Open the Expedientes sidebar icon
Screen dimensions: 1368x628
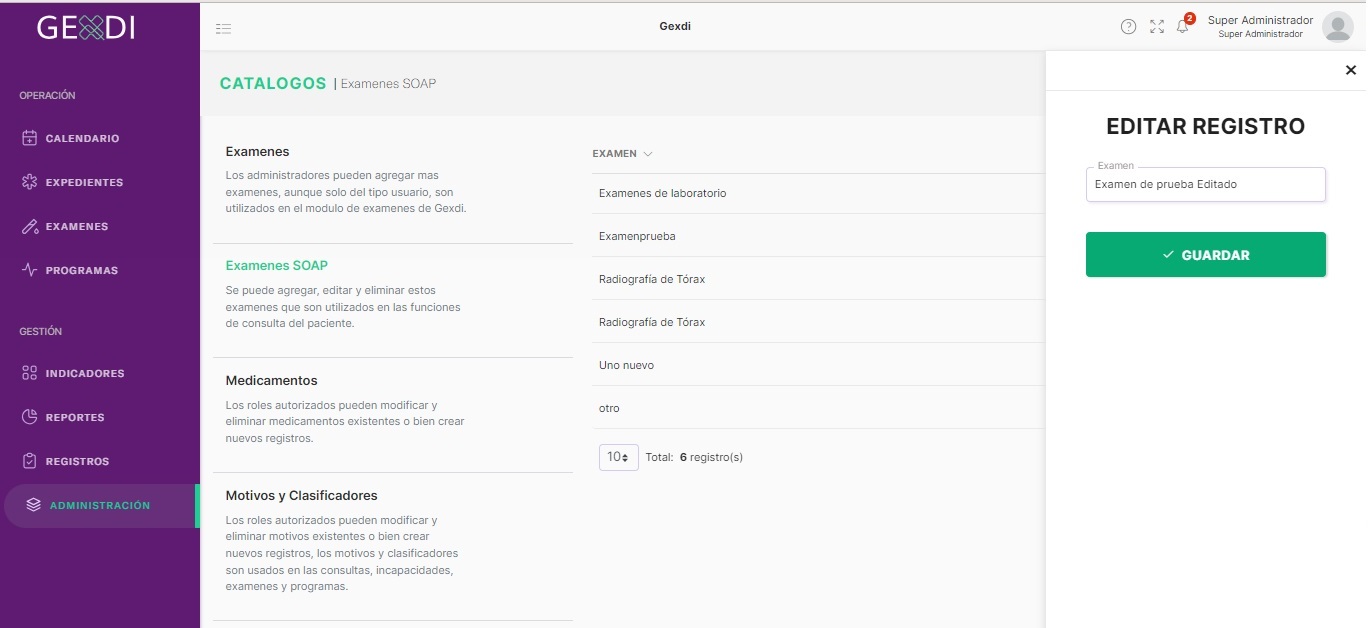click(x=30, y=182)
